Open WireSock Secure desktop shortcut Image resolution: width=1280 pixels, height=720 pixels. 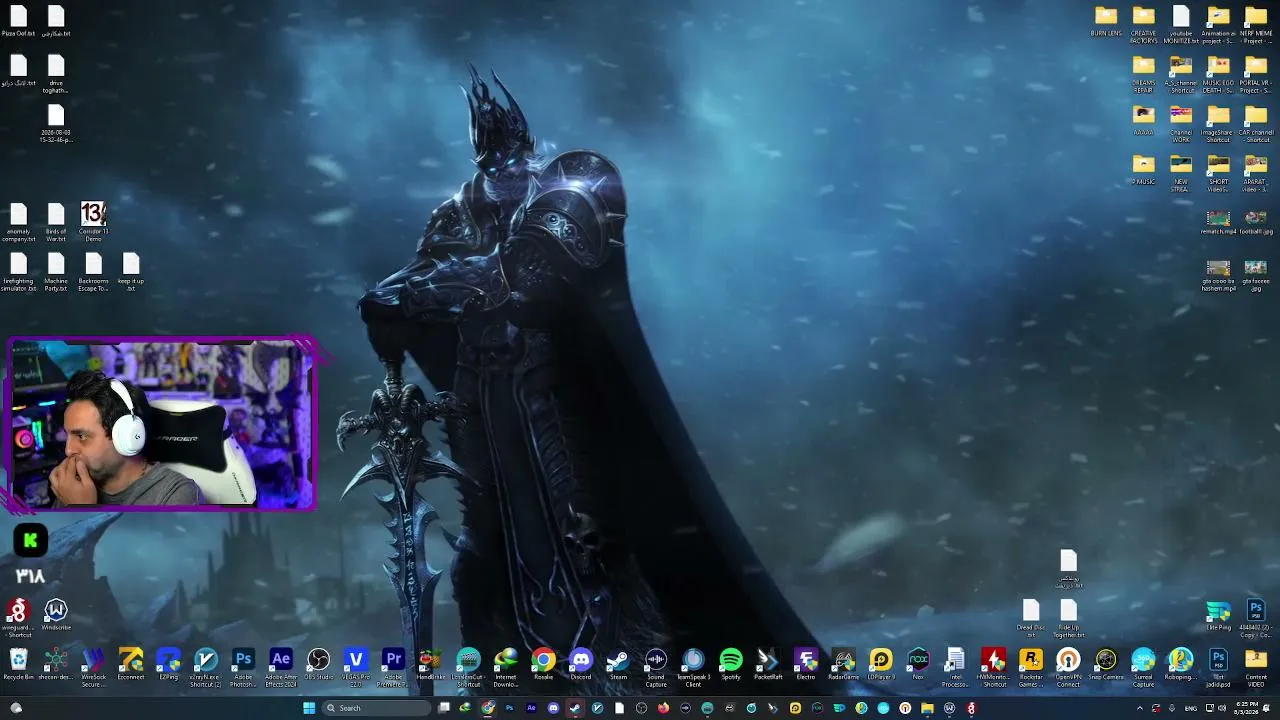tap(93, 667)
